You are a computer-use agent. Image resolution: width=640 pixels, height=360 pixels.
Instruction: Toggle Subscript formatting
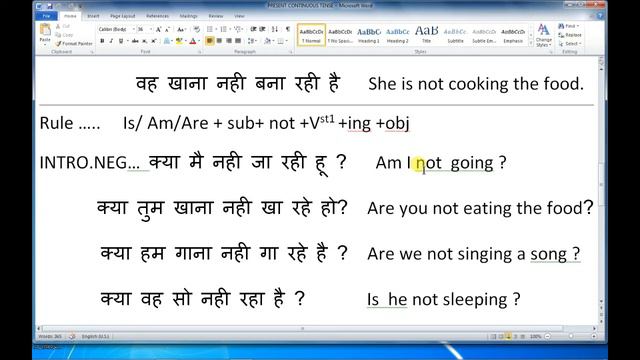(x=144, y=41)
